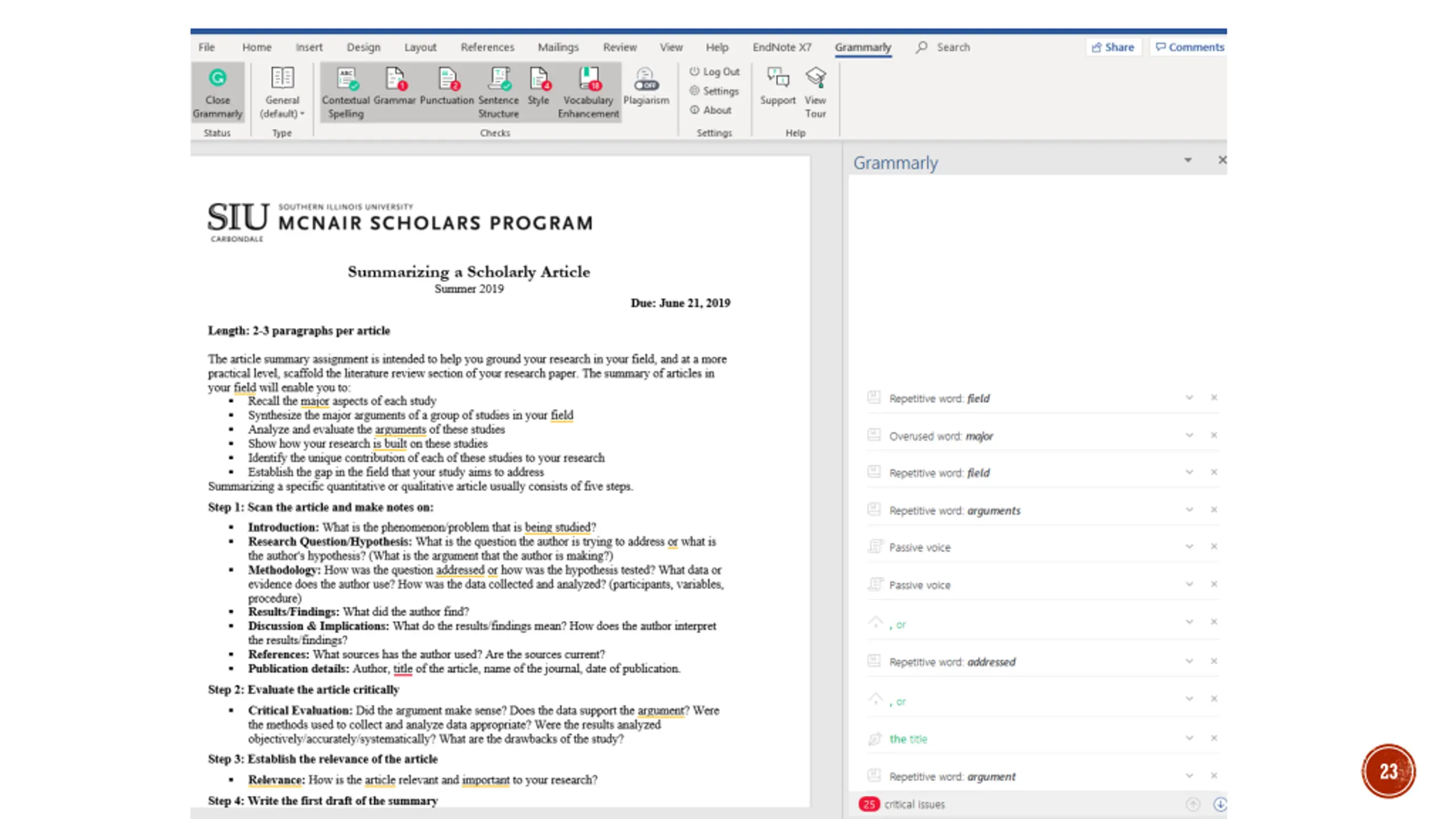This screenshot has height=819, width=1456.
Task: Click the icon beside 'Repetitive word: addressed'
Action: click(x=874, y=661)
